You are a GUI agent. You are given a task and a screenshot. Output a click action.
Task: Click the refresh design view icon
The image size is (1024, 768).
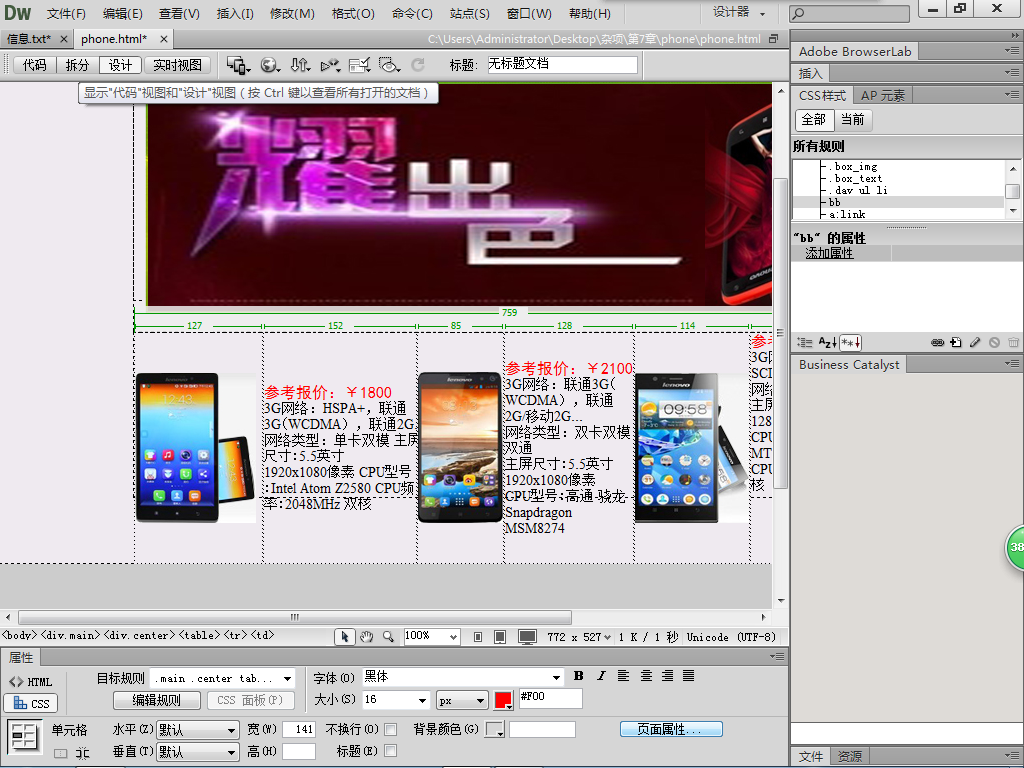[x=418, y=65]
